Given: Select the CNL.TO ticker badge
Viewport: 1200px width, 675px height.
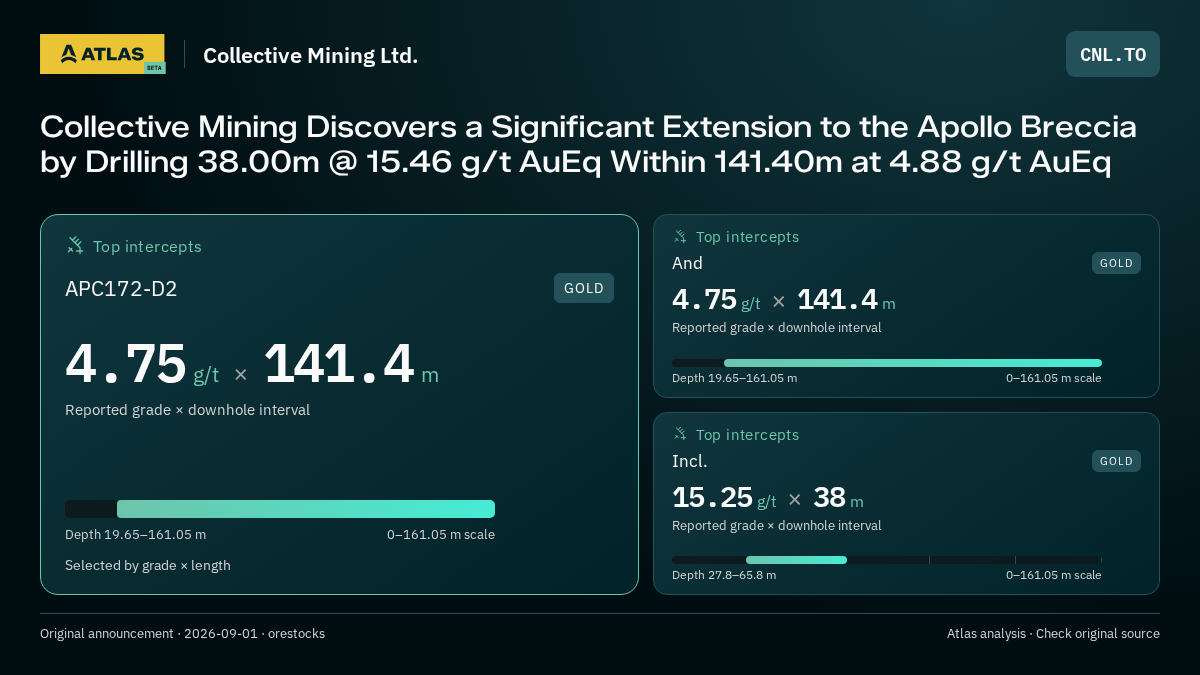Looking at the screenshot, I should (1113, 54).
